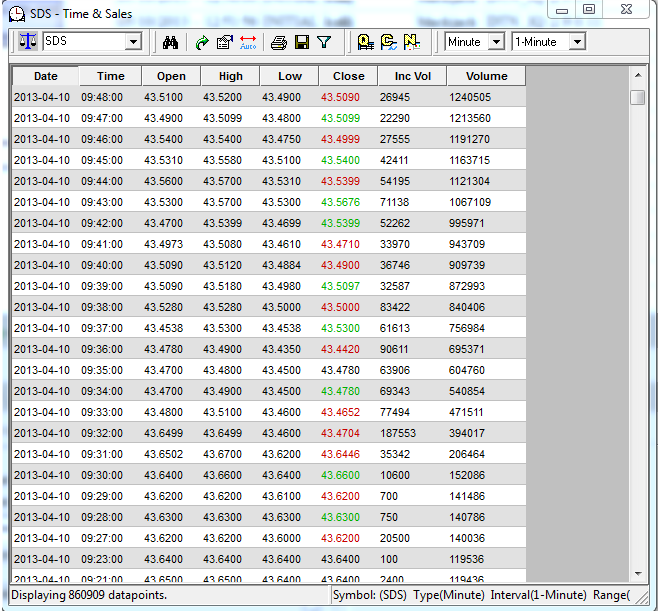658x613 pixels.
Task: Click the Interval(1-Minute) status bar entry
Action: pos(538,595)
